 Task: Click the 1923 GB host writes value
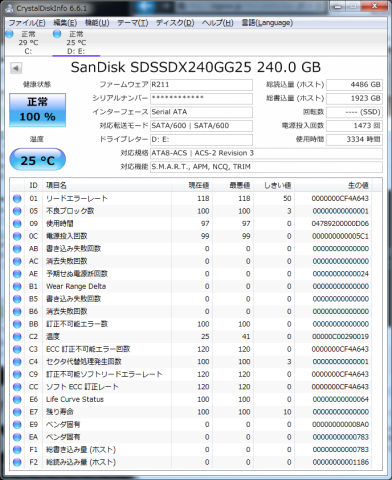click(x=354, y=98)
